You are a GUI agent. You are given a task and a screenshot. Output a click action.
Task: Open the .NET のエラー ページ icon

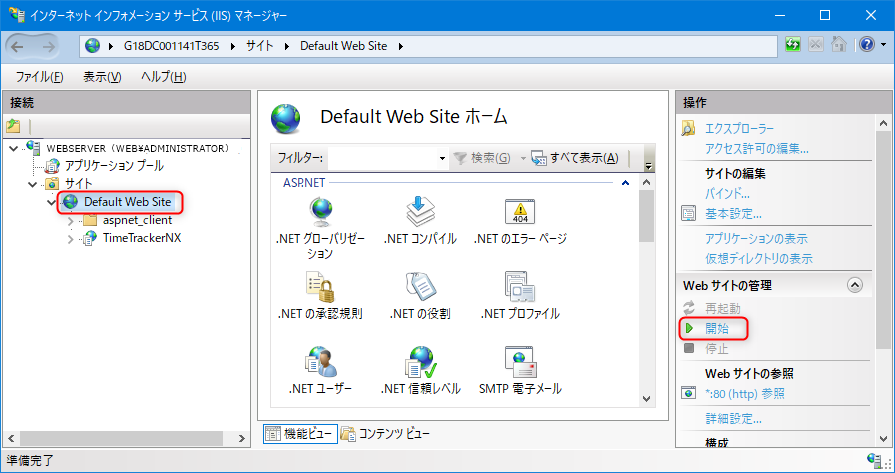tap(520, 212)
